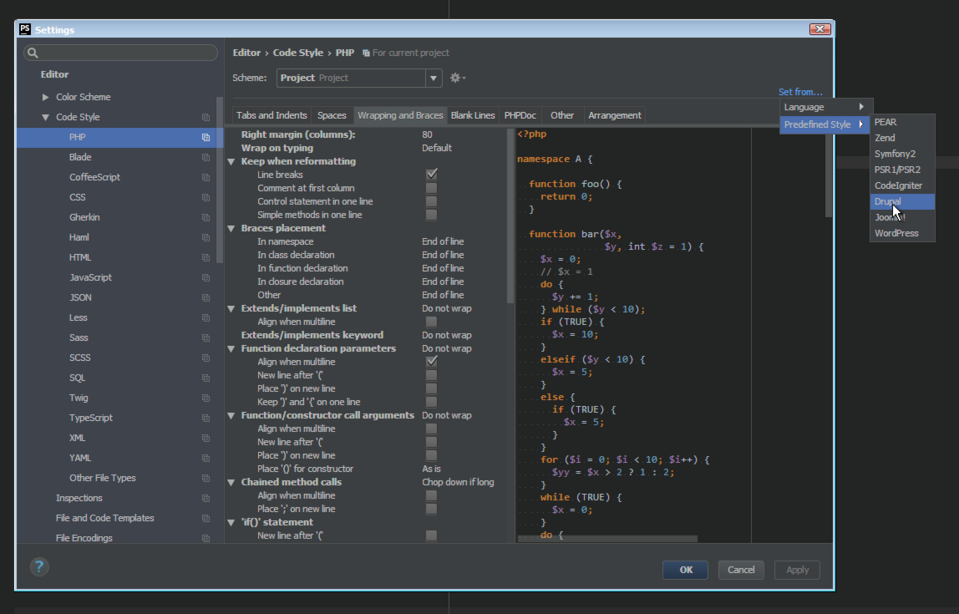Image resolution: width=959 pixels, height=614 pixels.
Task: Click the copy icon next to CSS
Action: [x=206, y=198]
